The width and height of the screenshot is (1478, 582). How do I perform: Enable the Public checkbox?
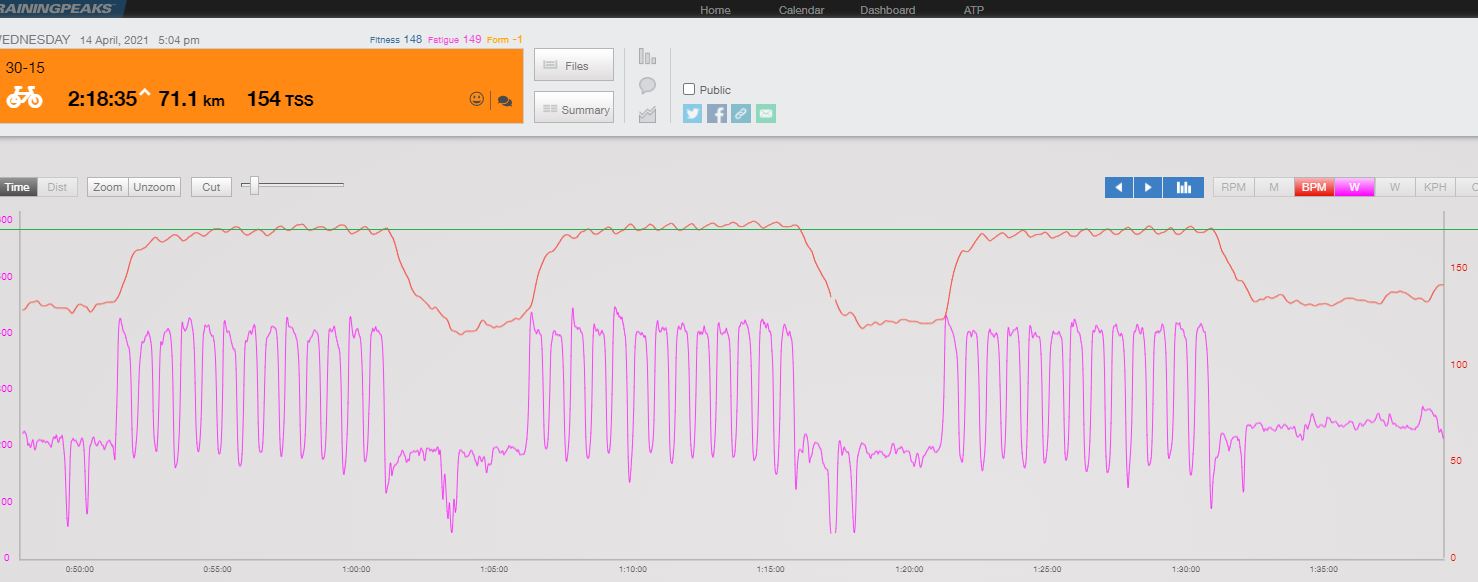pos(688,89)
